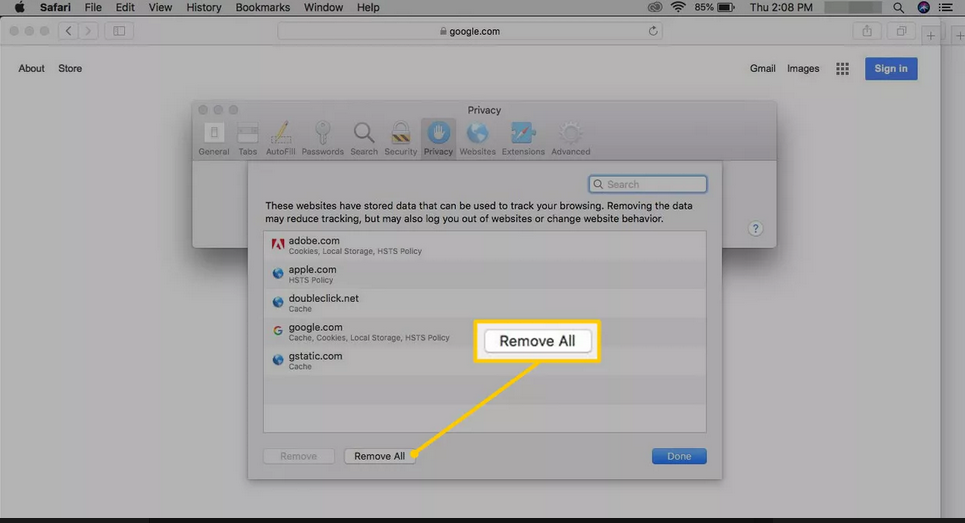Reload the google.com page
Image resolution: width=965 pixels, height=523 pixels.
point(653,31)
